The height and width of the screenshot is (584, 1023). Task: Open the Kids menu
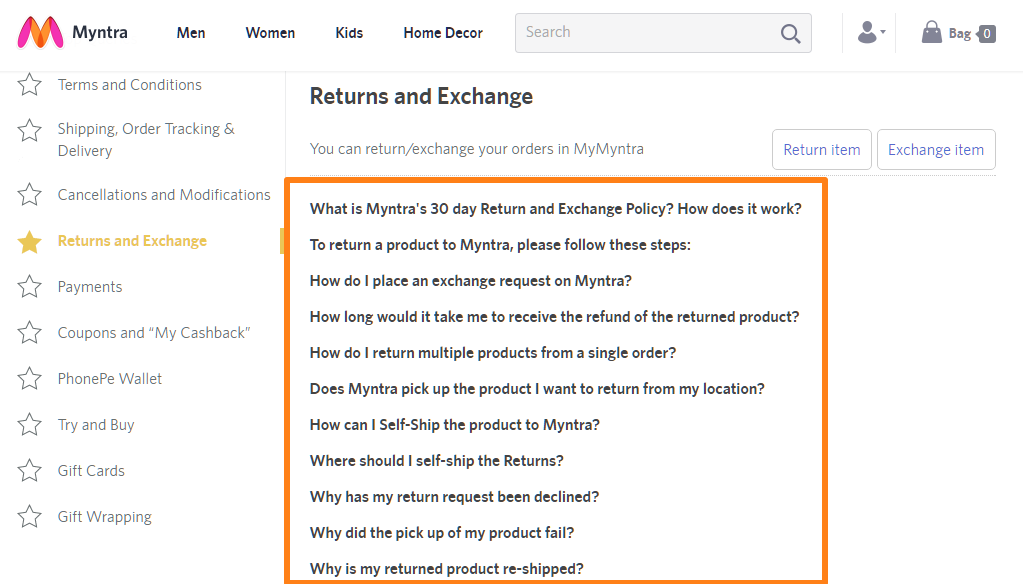tap(349, 33)
